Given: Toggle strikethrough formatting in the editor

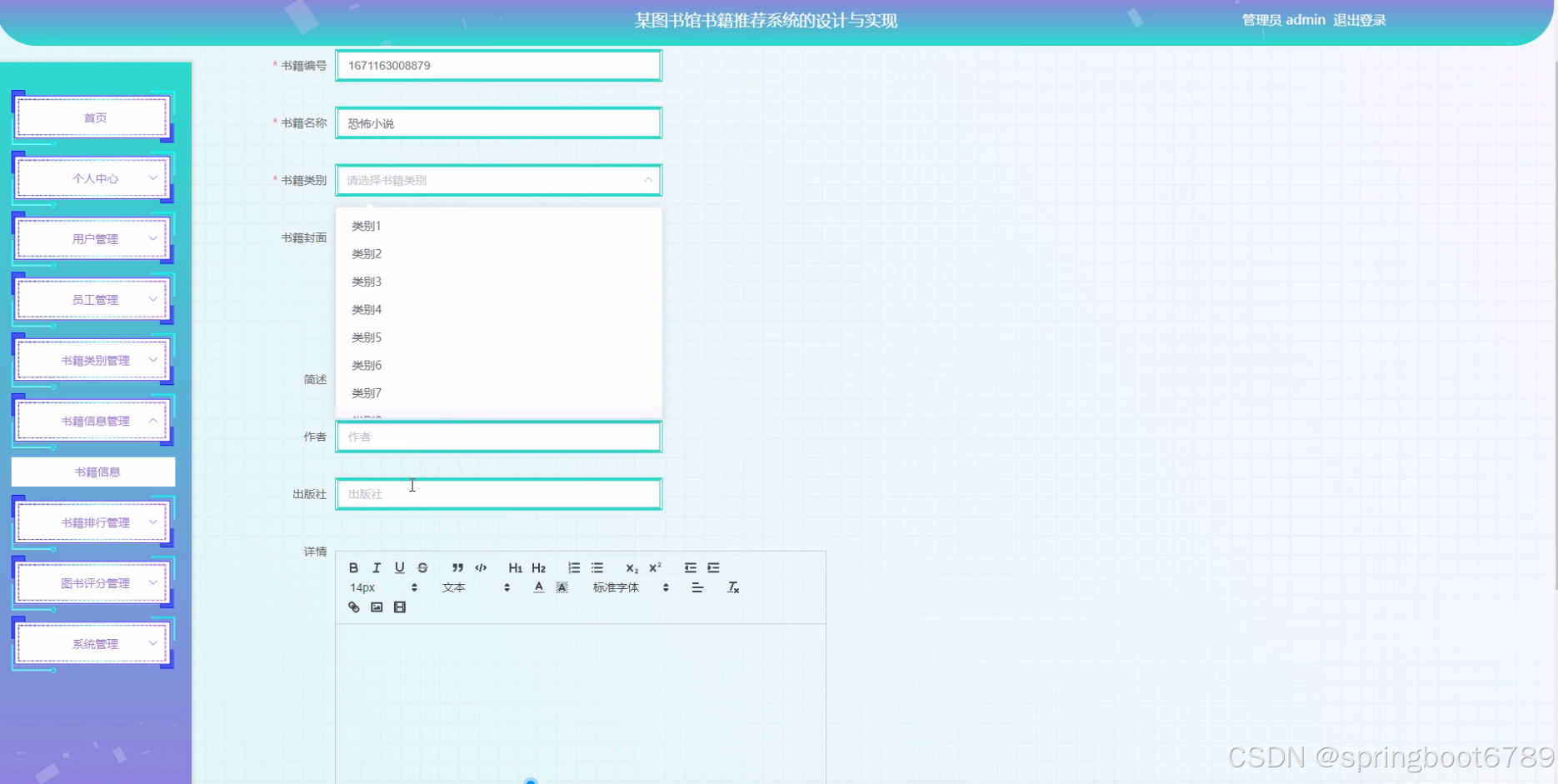Looking at the screenshot, I should [x=422, y=567].
